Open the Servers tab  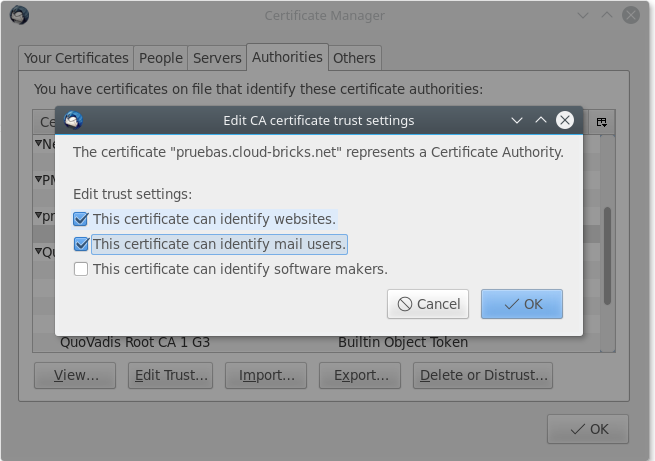(x=217, y=58)
